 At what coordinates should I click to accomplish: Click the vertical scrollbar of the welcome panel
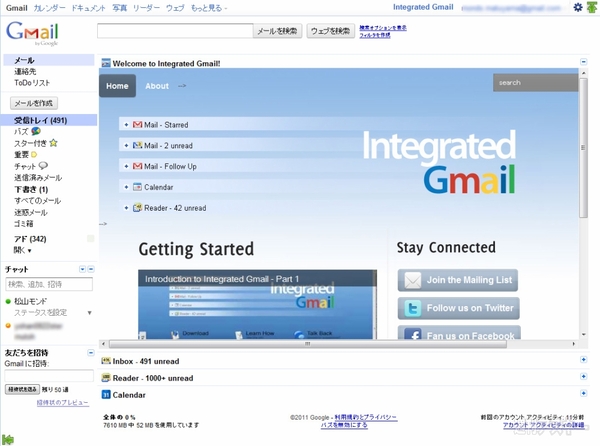click(583, 148)
